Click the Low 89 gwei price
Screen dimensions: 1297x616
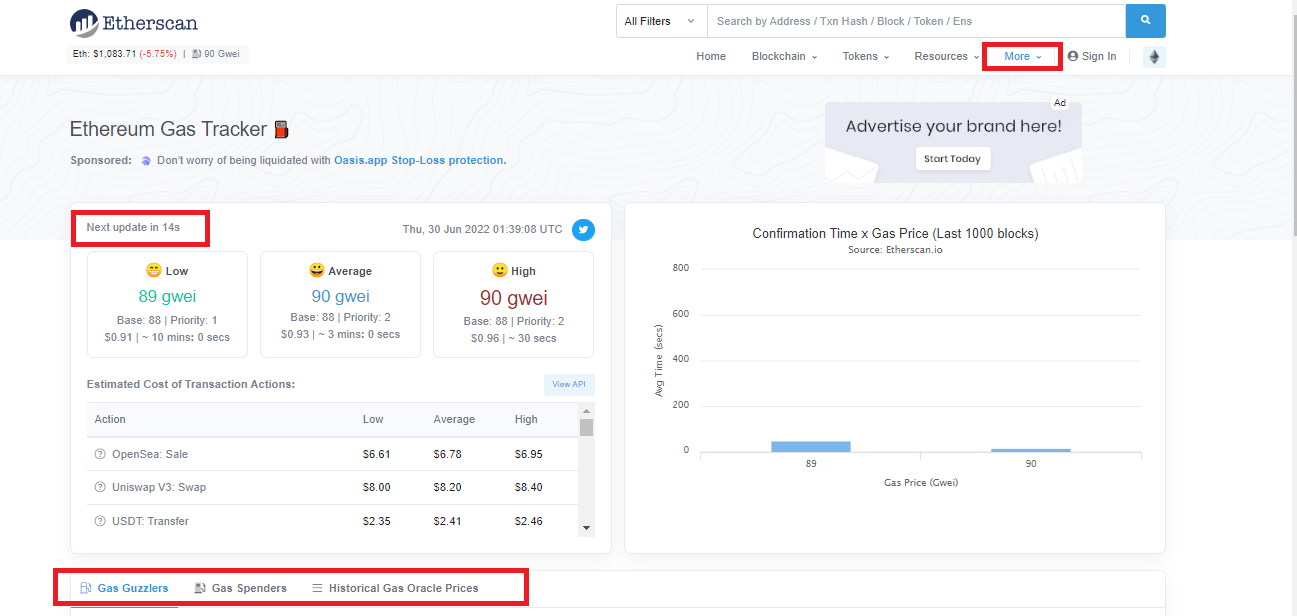pyautogui.click(x=167, y=296)
